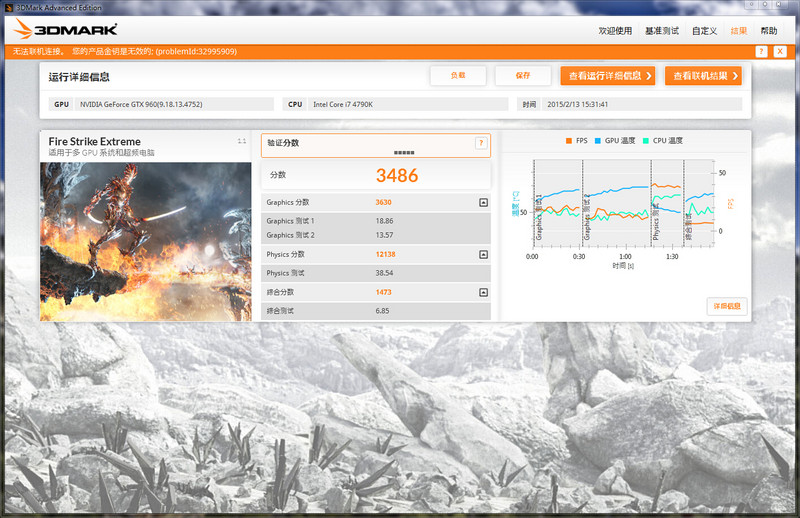Toggle the GPU 温度 blue legend swatch
This screenshot has height=518, width=800.
(597, 141)
